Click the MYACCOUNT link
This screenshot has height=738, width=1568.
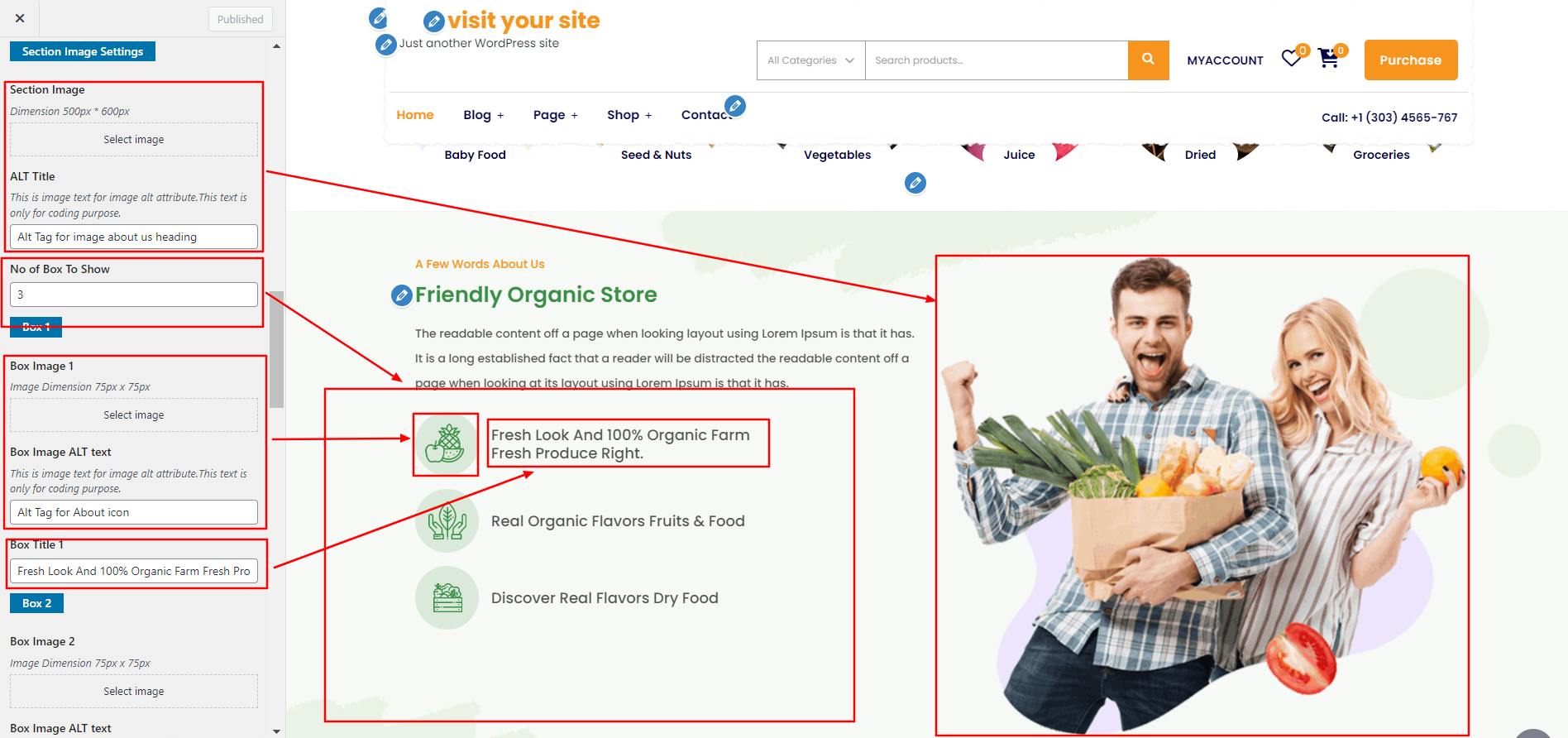(x=1225, y=60)
